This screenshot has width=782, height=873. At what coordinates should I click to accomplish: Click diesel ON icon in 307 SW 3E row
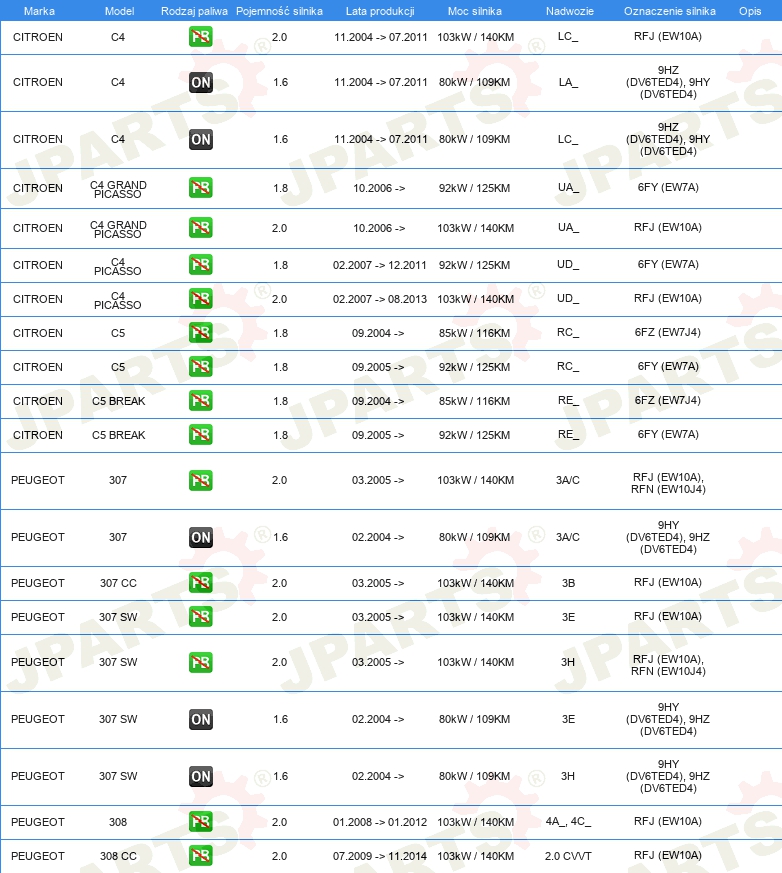coord(200,720)
